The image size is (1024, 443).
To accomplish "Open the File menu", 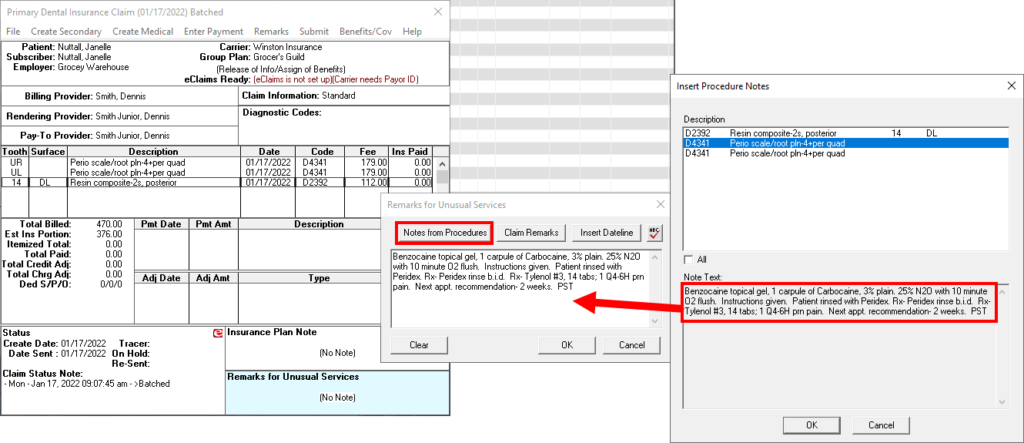I will point(13,32).
